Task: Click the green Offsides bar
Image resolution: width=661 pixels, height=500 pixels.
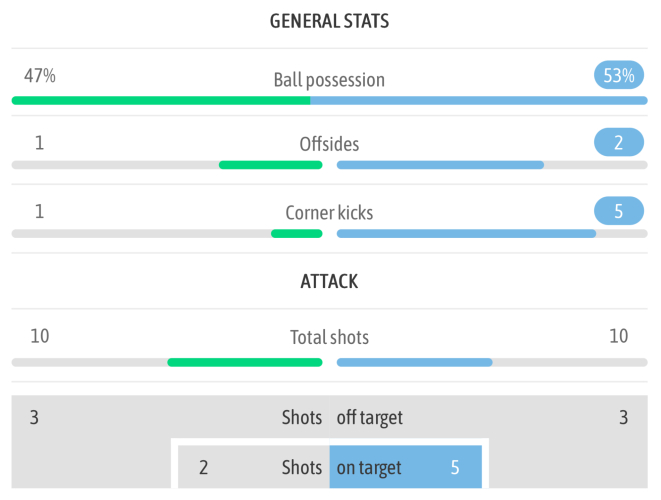Action: [x=270, y=165]
